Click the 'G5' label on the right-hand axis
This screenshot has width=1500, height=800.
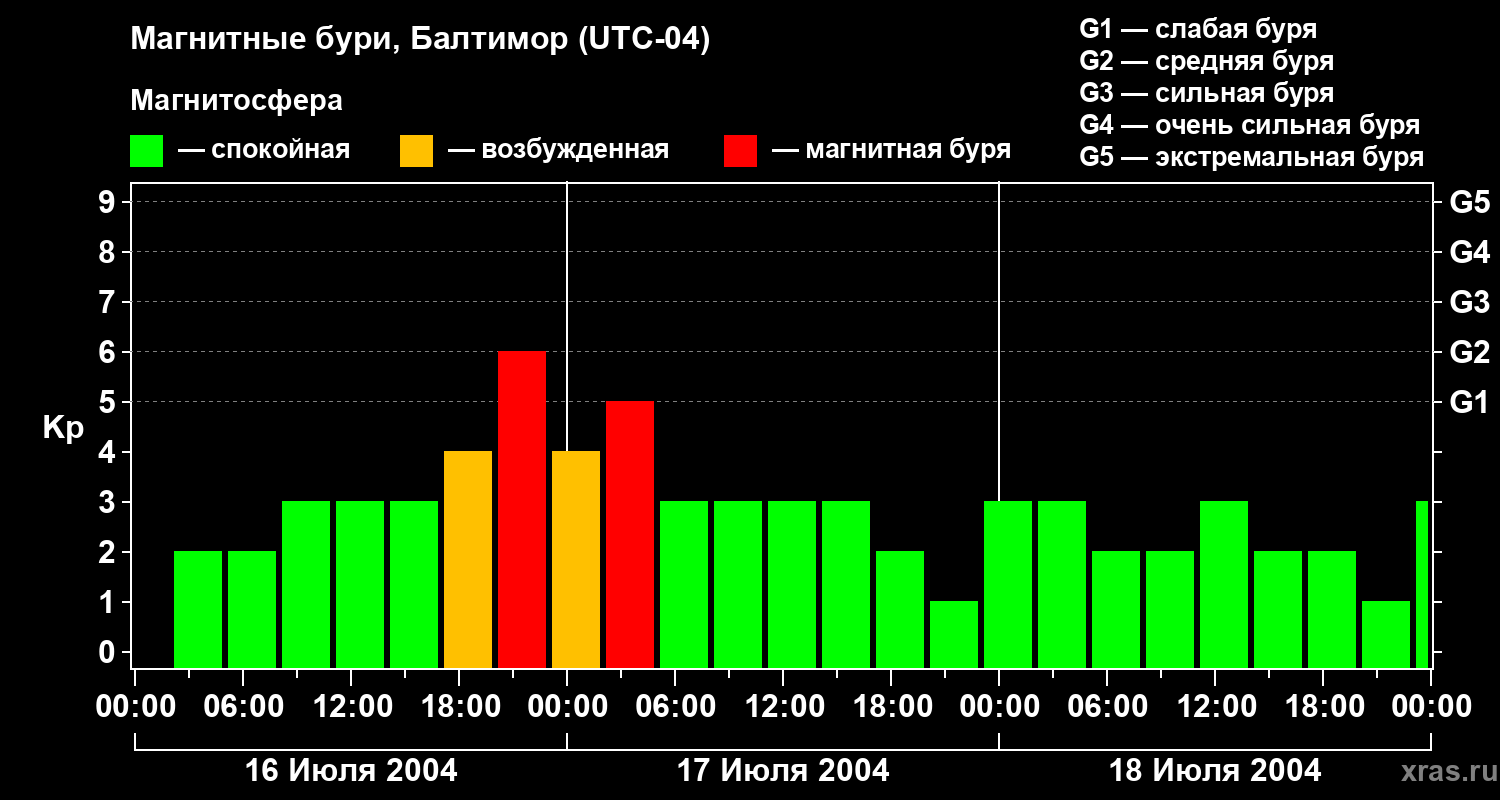click(x=1469, y=202)
